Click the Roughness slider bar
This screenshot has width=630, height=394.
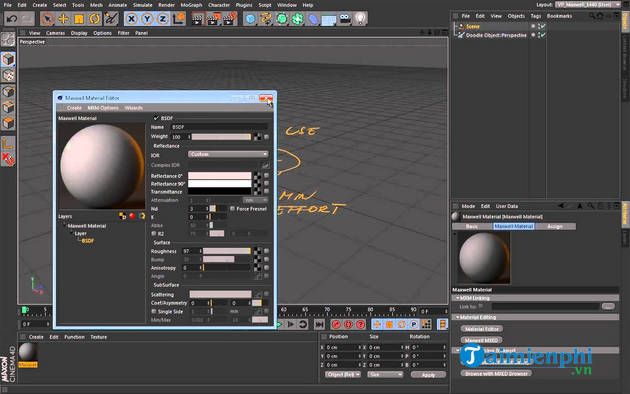coord(227,251)
